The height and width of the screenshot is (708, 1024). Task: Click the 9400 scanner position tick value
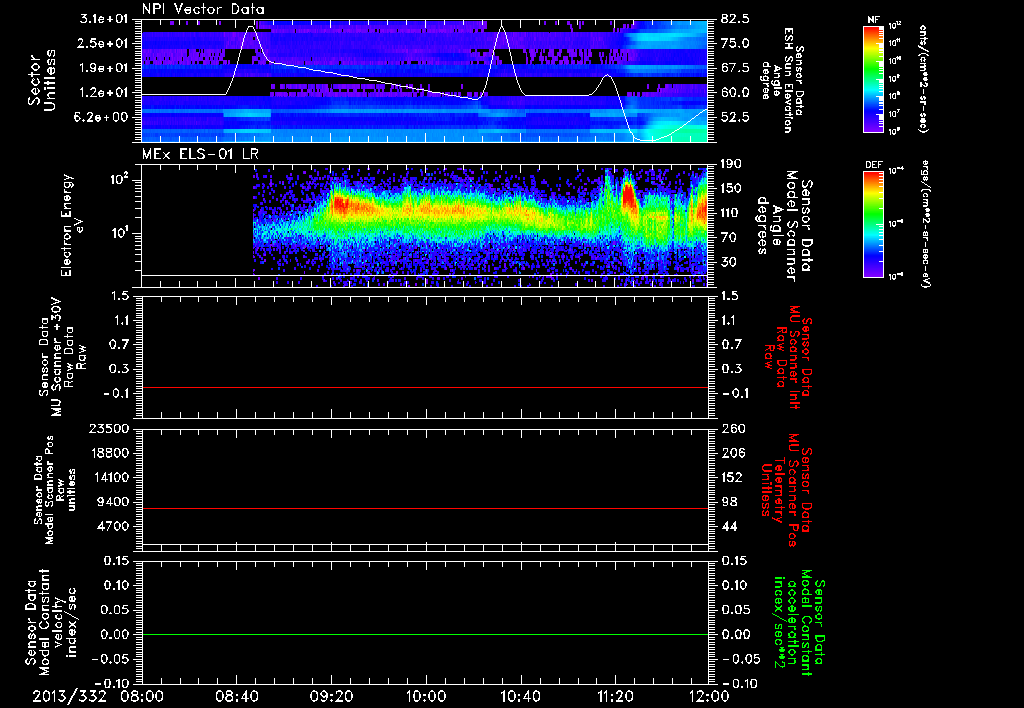click(x=114, y=502)
